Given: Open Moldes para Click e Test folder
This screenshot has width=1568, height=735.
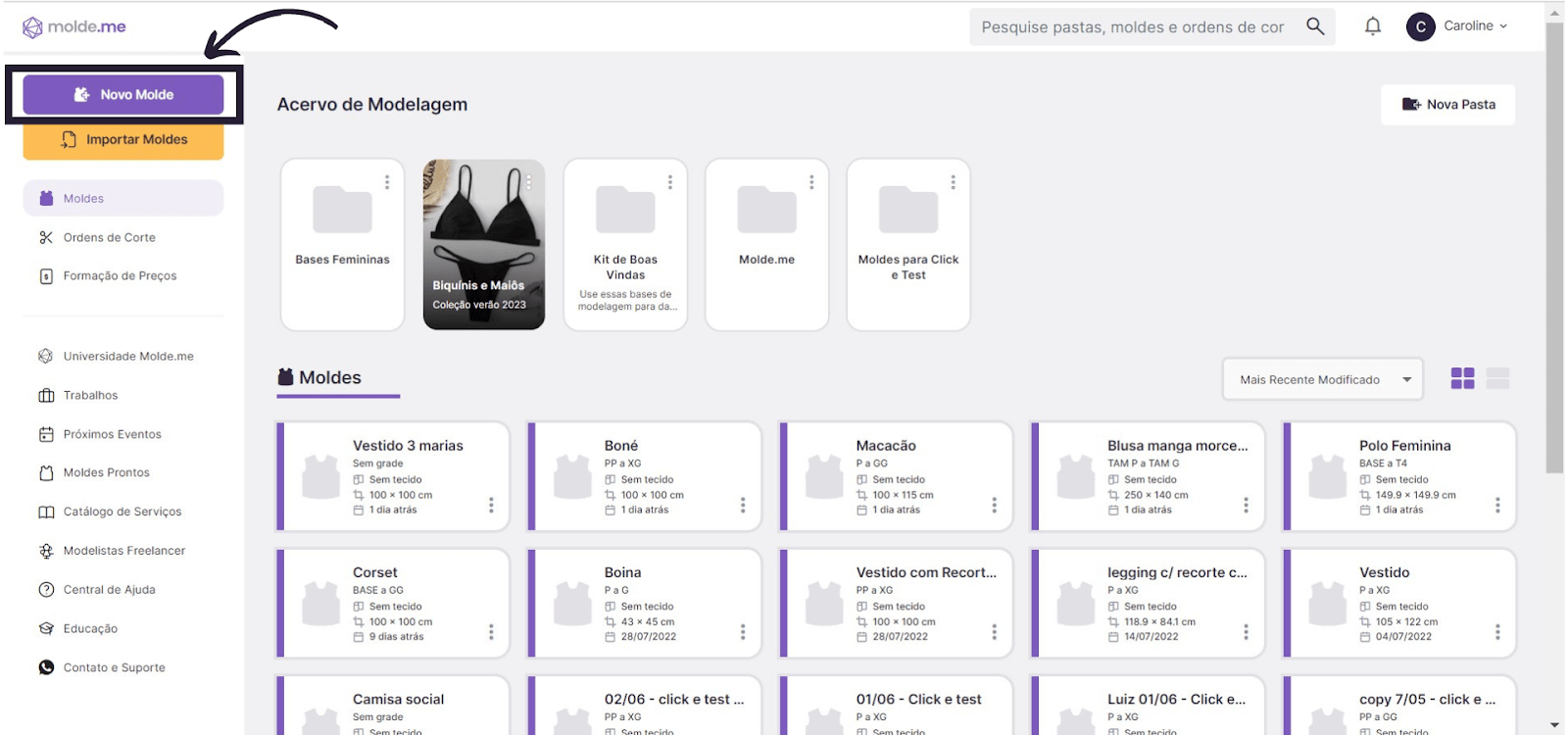Looking at the screenshot, I should (x=908, y=245).
